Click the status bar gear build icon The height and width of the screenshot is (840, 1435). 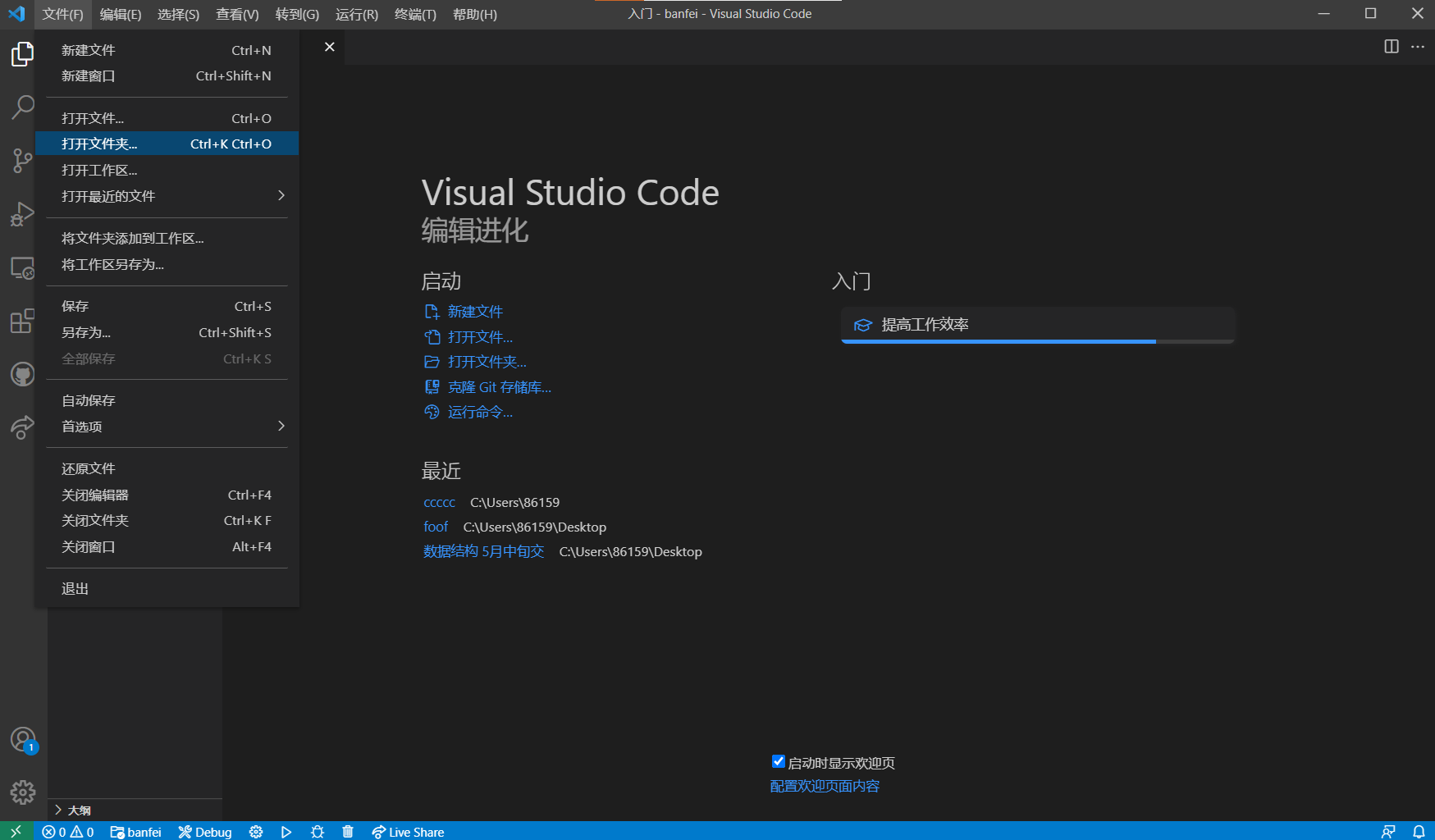click(256, 832)
